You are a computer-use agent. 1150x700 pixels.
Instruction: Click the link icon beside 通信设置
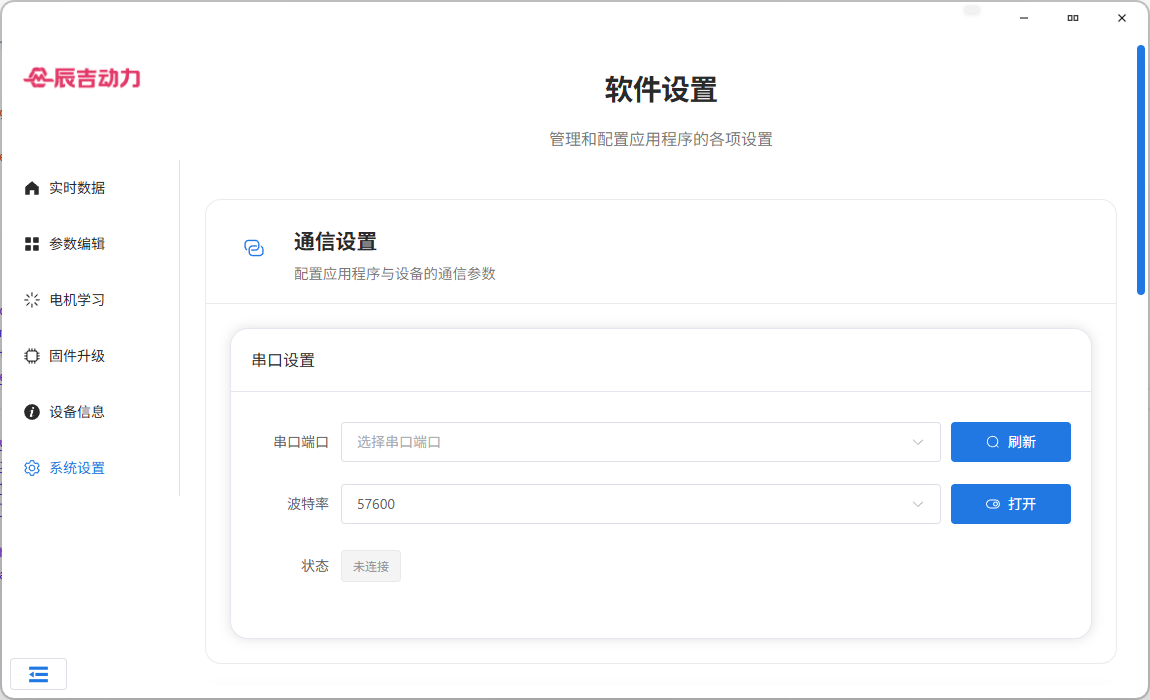pos(254,248)
